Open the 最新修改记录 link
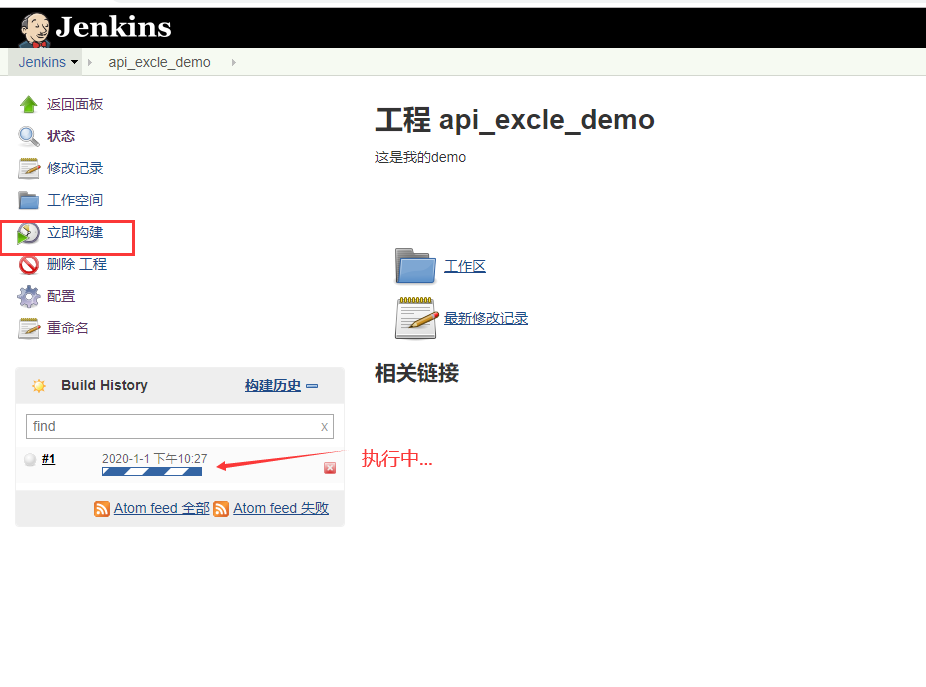 486,318
